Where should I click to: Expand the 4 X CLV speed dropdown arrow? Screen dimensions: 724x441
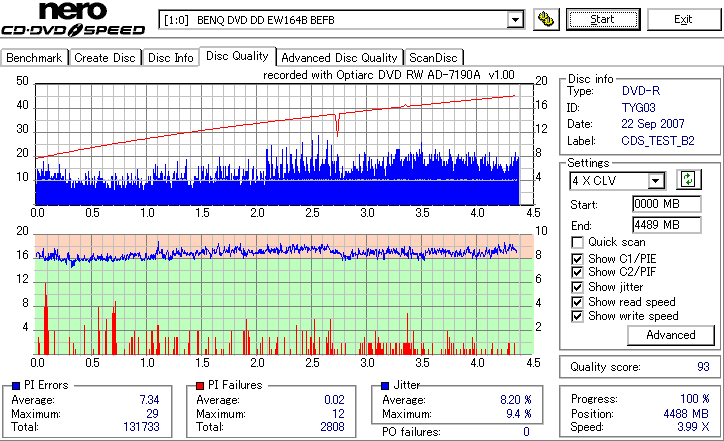[x=655, y=181]
